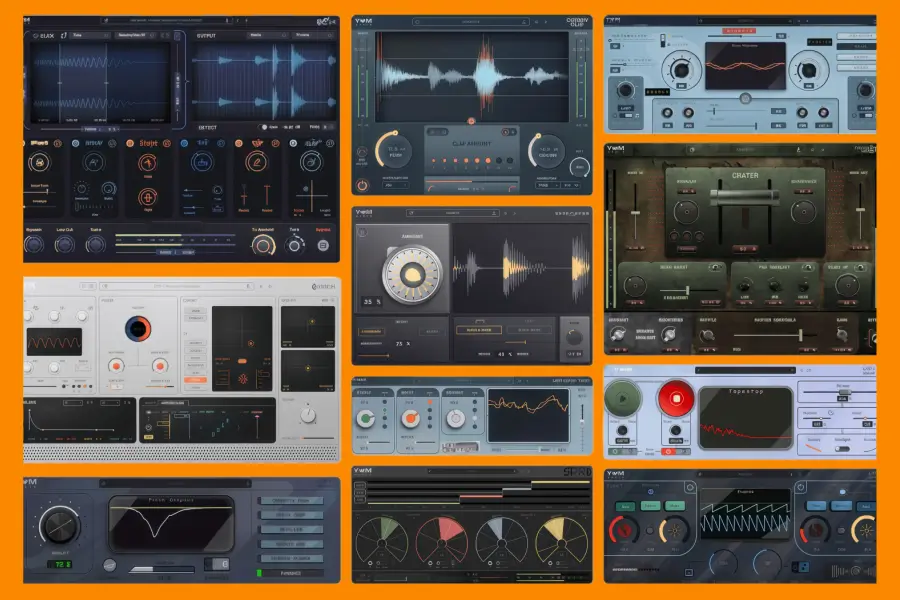
Task: Click the starburst modulation icon on the white synth pad
Action: click(243, 377)
